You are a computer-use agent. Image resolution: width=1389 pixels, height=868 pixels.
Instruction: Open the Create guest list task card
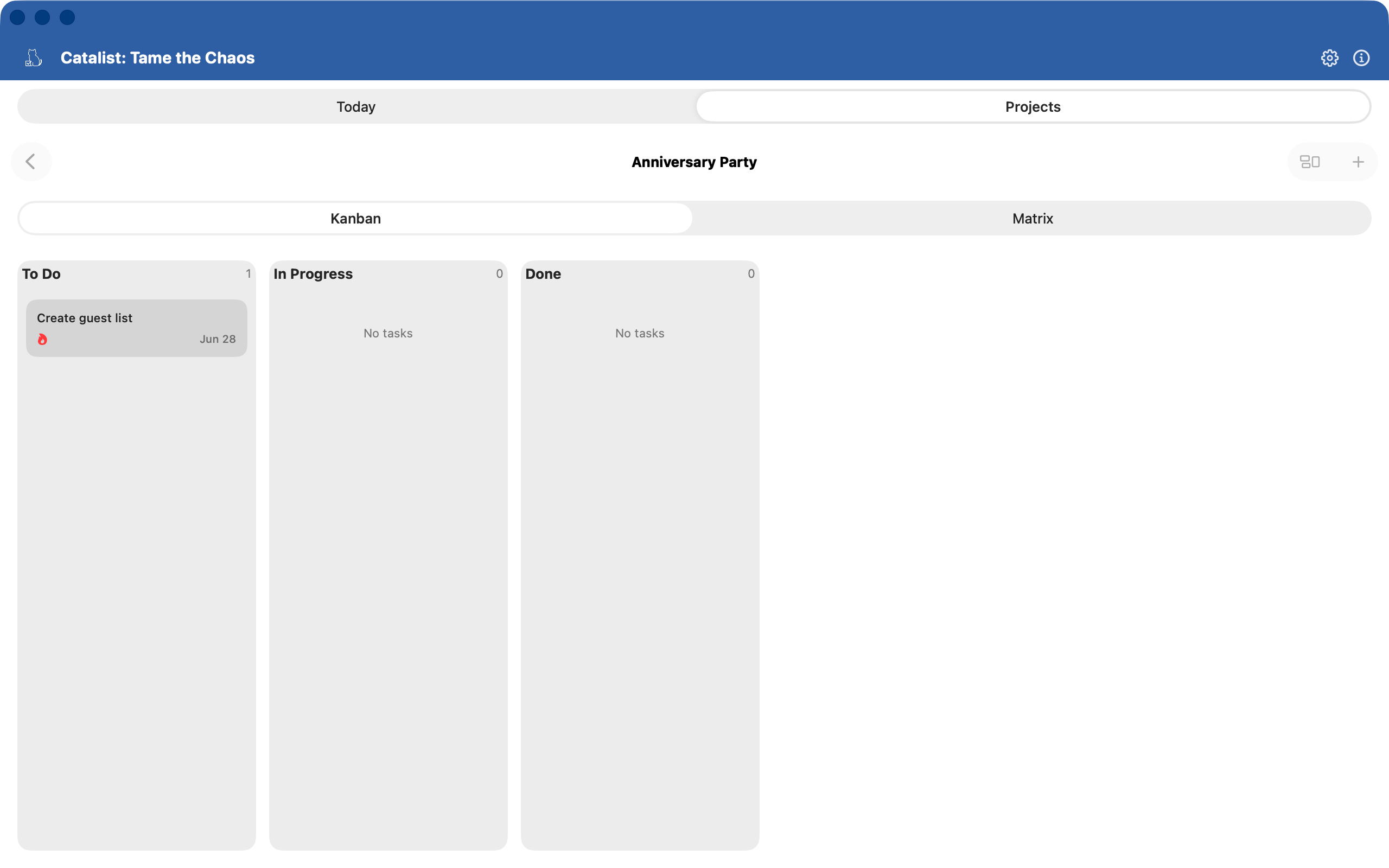pos(137,328)
